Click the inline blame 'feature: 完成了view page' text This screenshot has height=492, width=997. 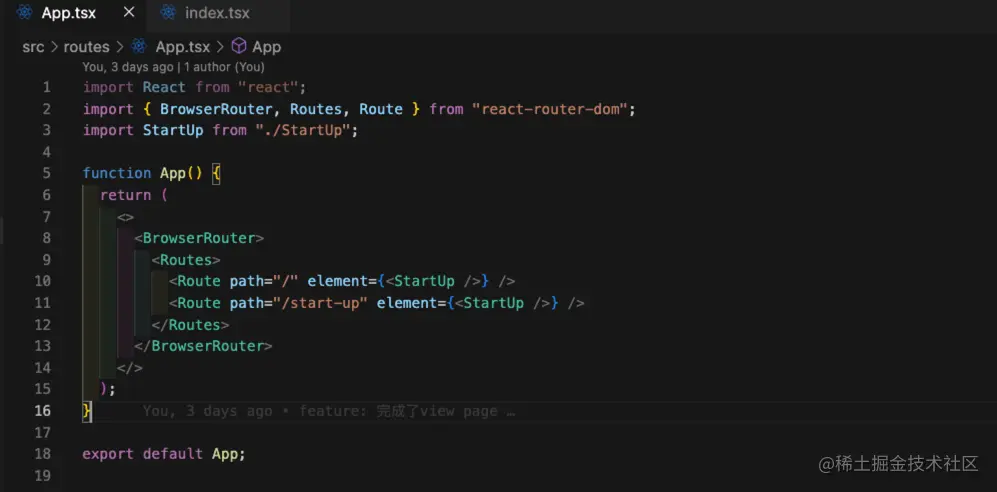click(x=407, y=411)
